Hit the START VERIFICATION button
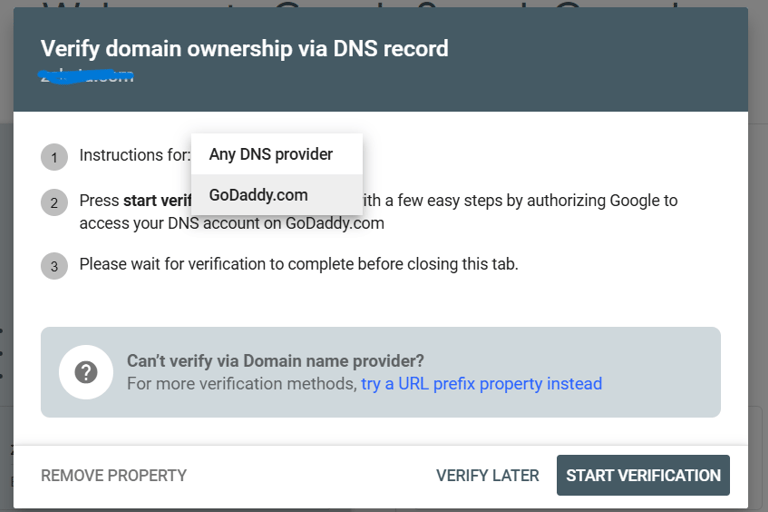This screenshot has width=768, height=512. click(x=643, y=475)
